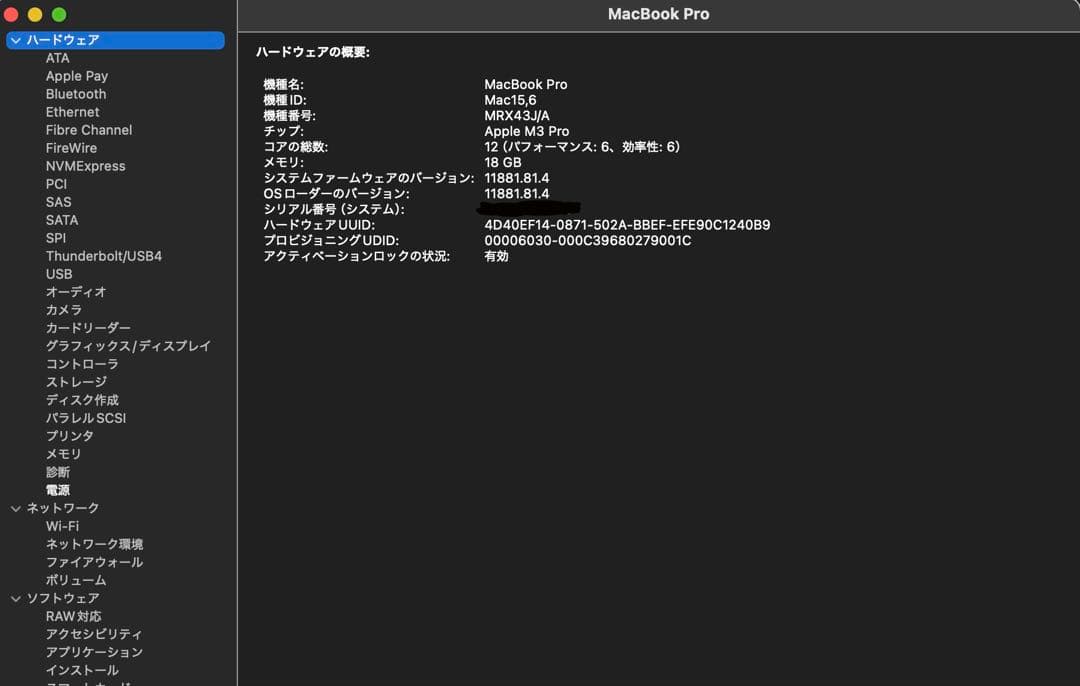Select the SATA sidebar item
The width and height of the screenshot is (1080, 686).
(62, 220)
